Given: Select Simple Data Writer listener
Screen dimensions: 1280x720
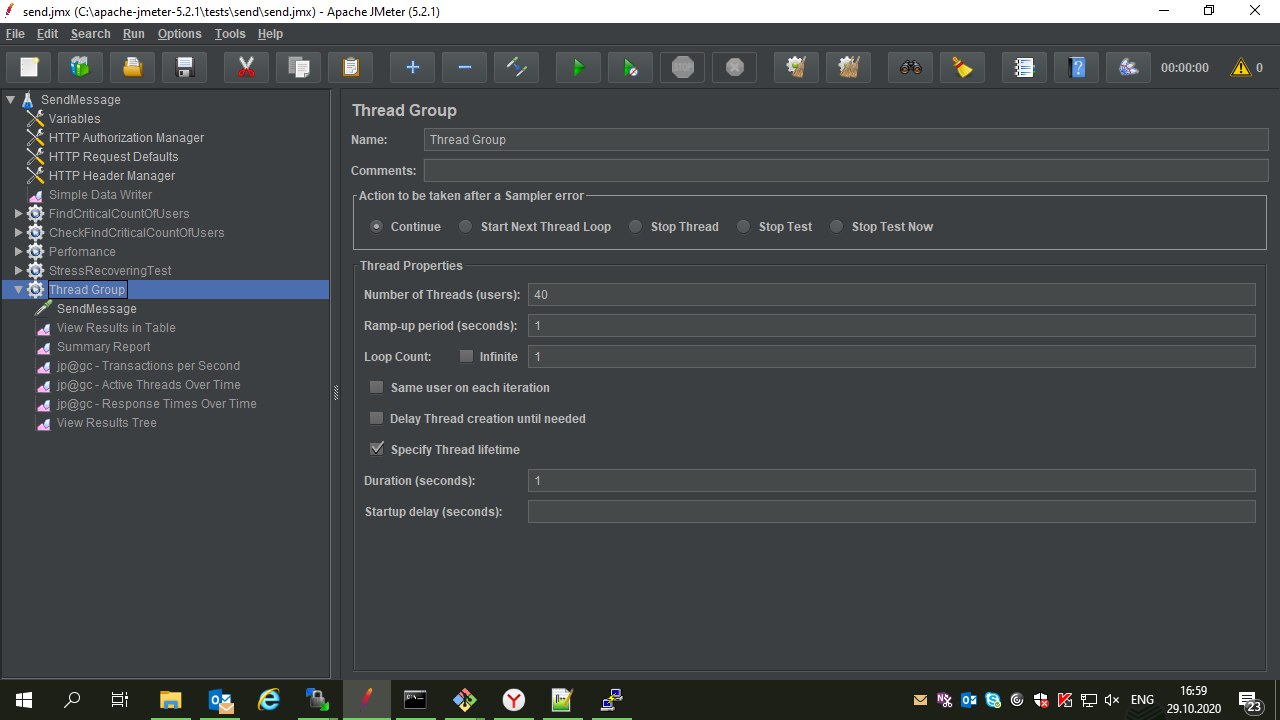Looking at the screenshot, I should pos(100,195).
